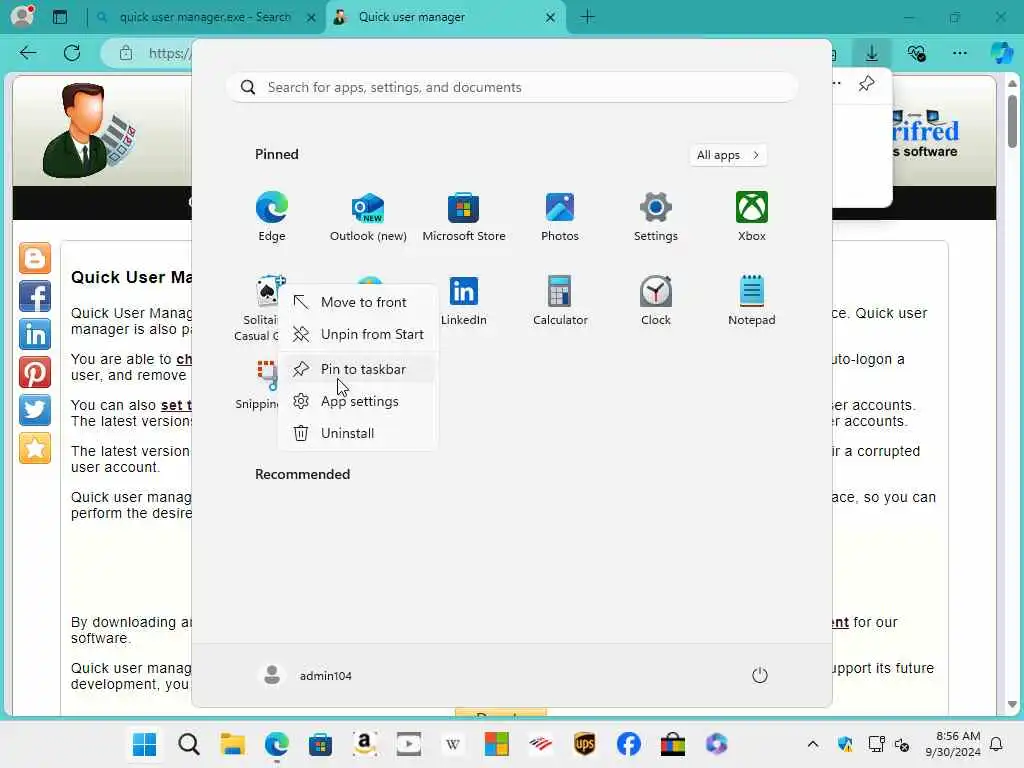Share page on Facebook sidebar icon
Viewport: 1024px width, 768px height.
pos(35,296)
